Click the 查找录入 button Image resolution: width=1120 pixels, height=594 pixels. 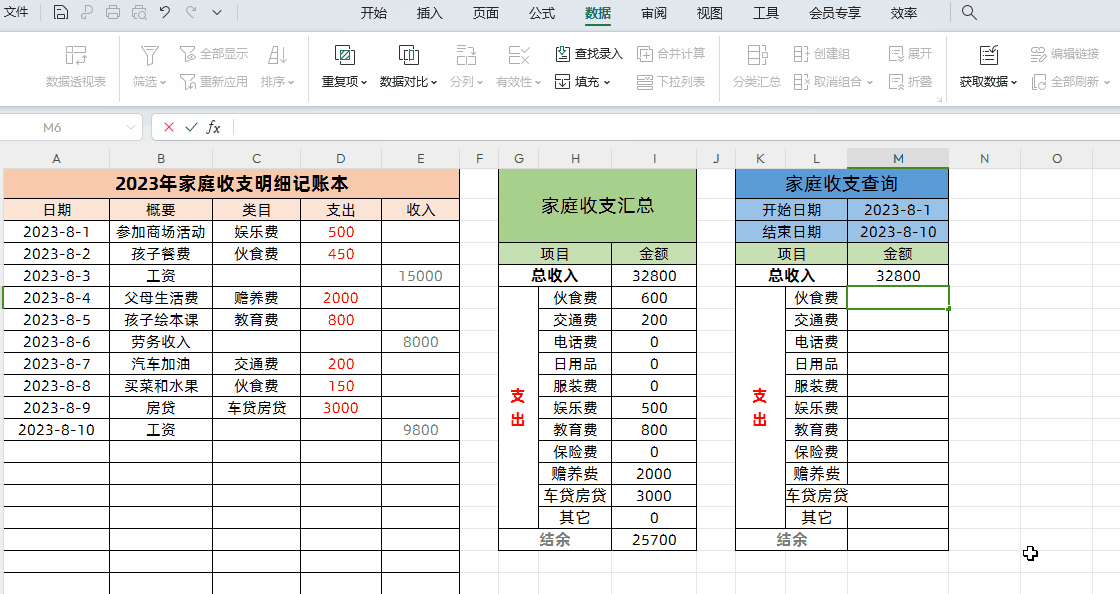click(x=589, y=54)
